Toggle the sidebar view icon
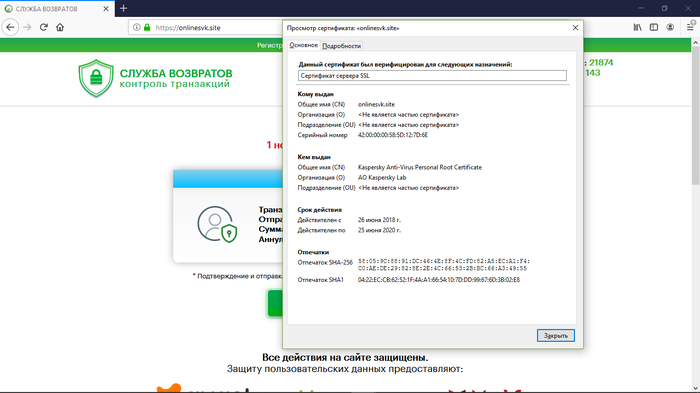 [654, 27]
